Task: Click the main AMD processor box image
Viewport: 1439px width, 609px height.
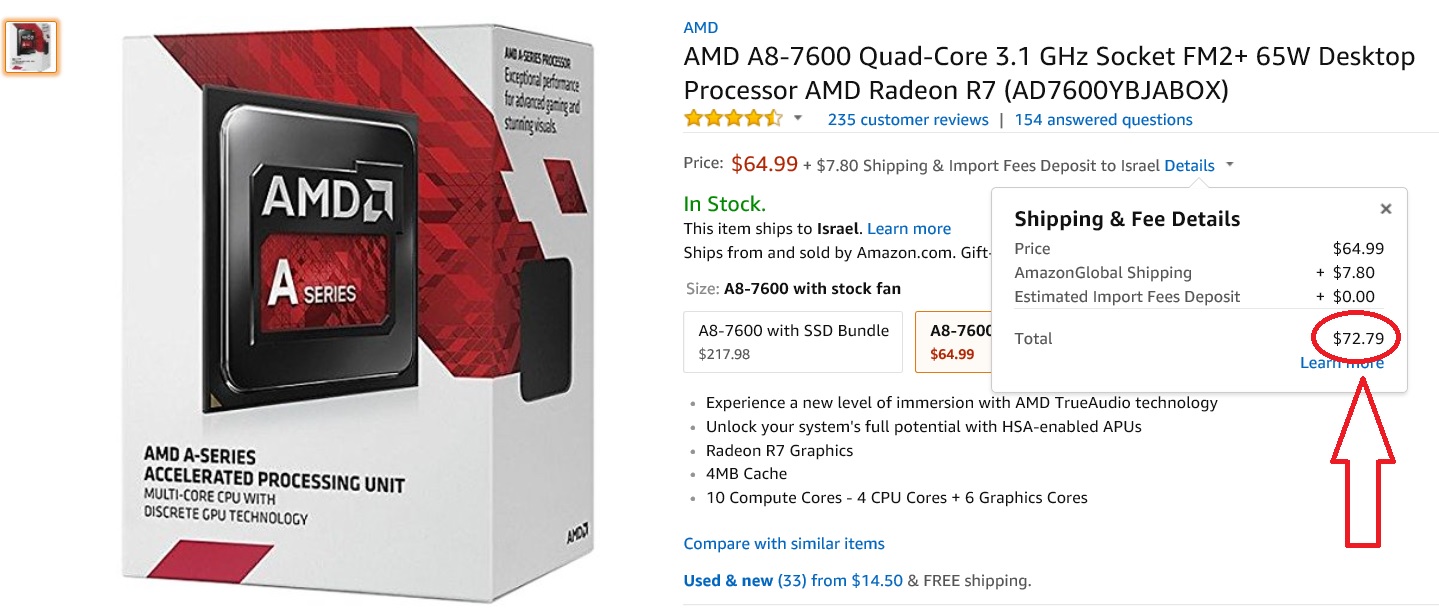Action: [358, 312]
